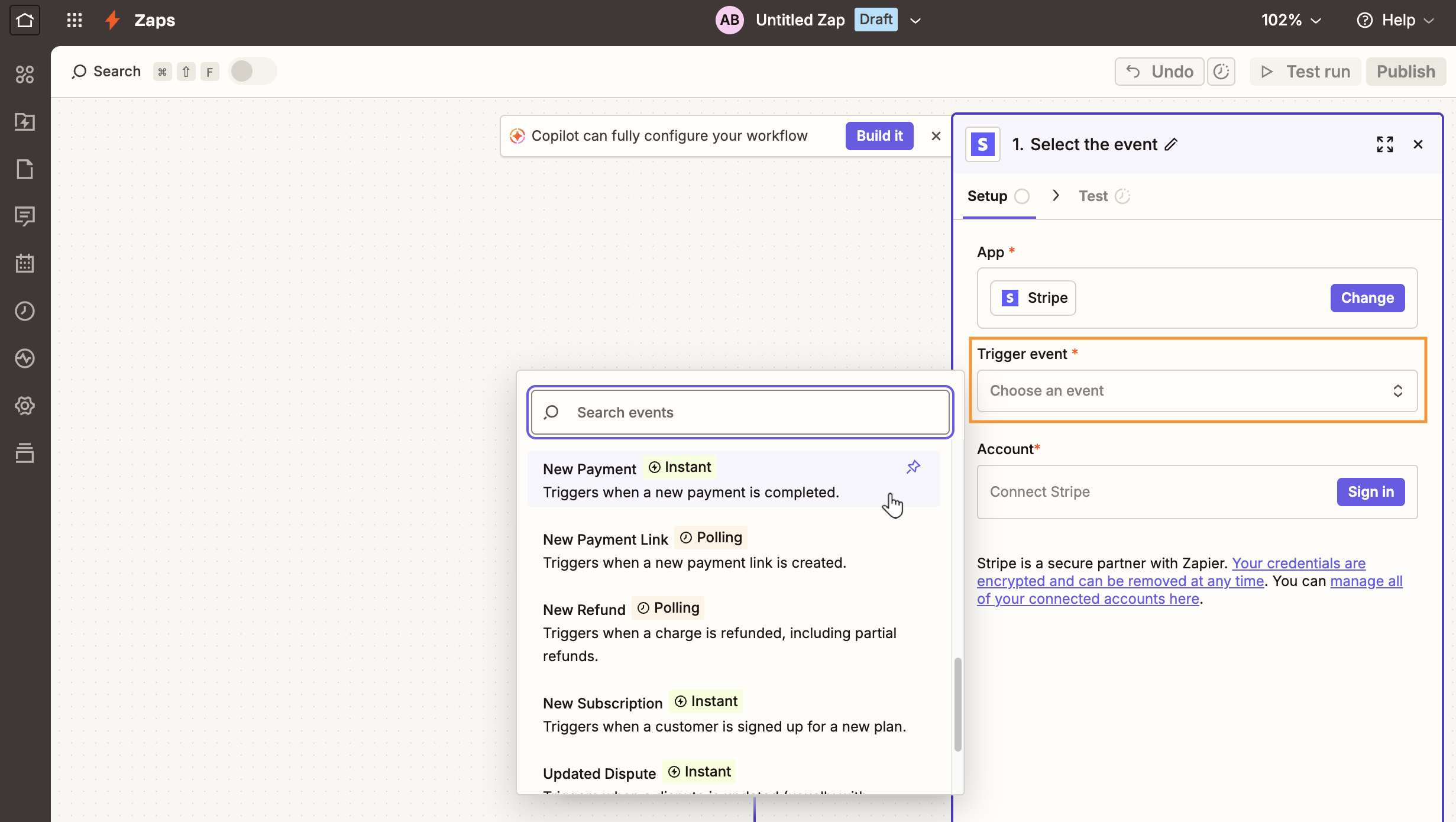Open the clock history icon in sidebar

click(25, 311)
